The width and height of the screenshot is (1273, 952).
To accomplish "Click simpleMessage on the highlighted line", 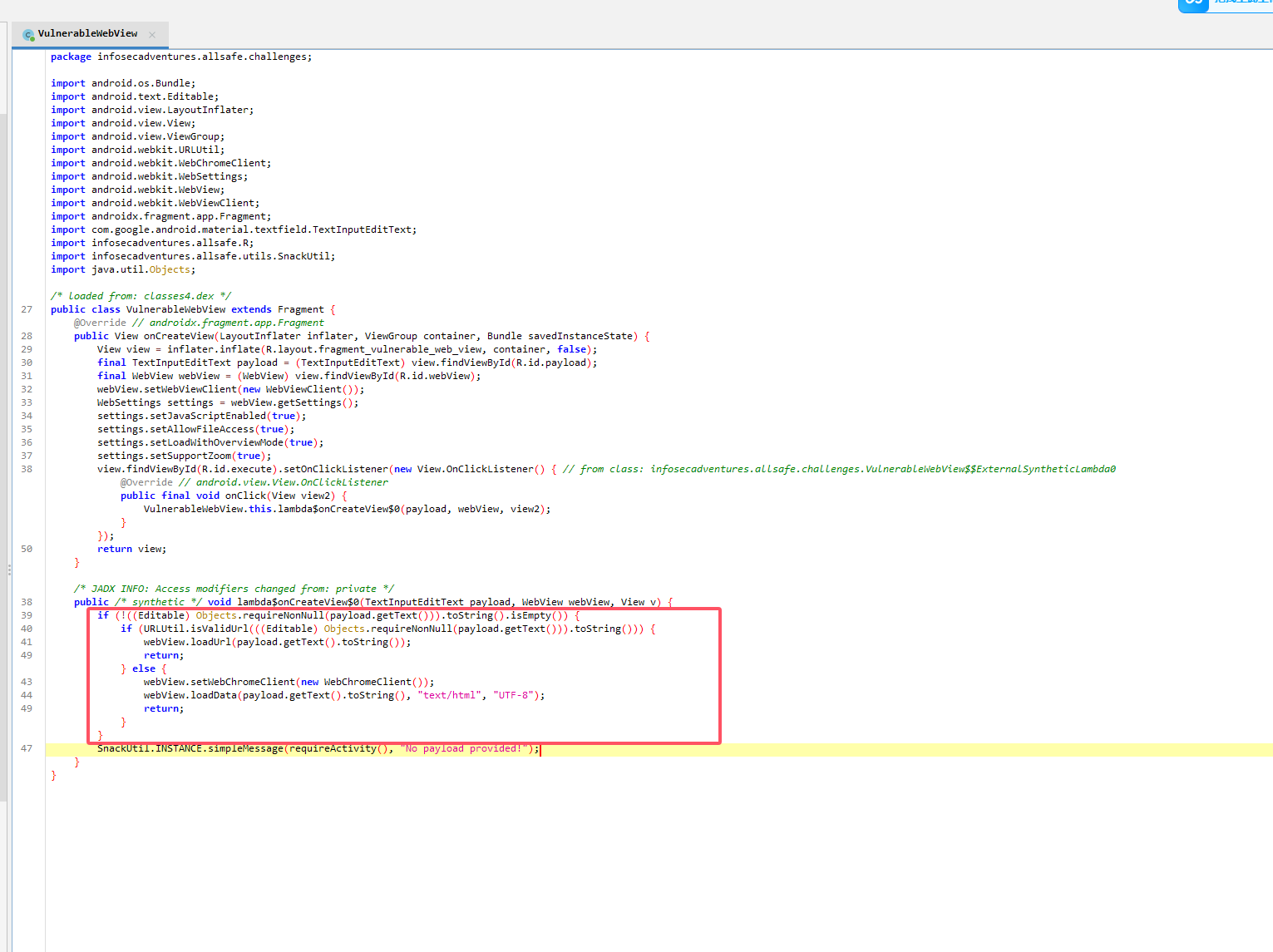I will (245, 748).
